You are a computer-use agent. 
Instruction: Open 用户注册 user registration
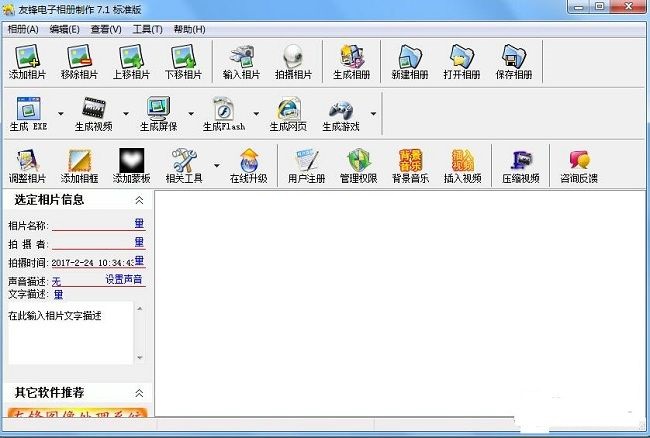[x=306, y=166]
